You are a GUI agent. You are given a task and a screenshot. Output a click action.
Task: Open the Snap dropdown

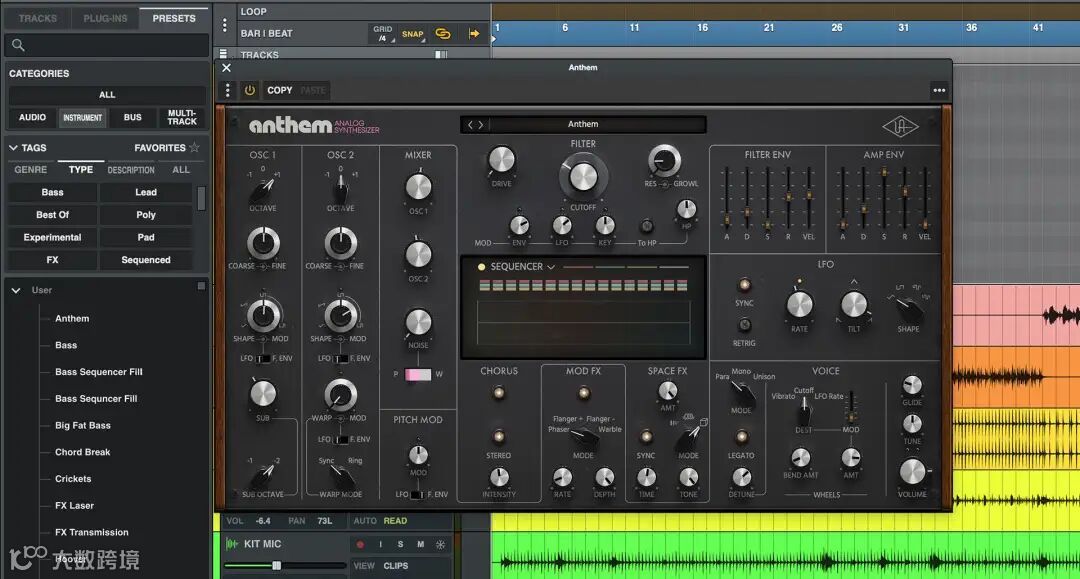click(413, 34)
